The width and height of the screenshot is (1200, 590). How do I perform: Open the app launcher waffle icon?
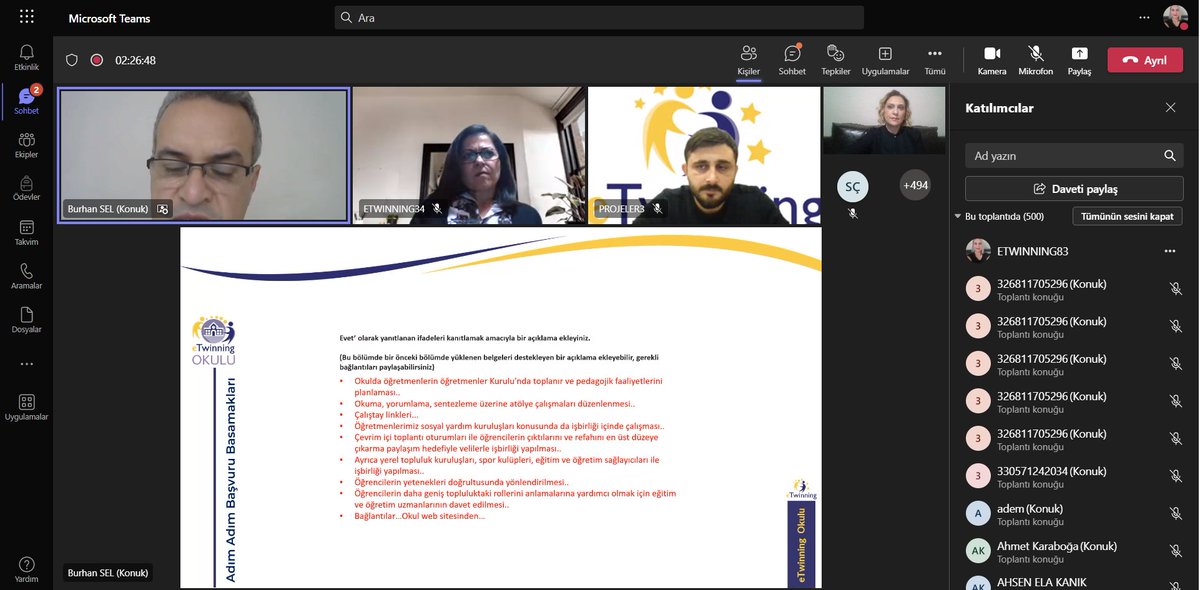coord(26,17)
